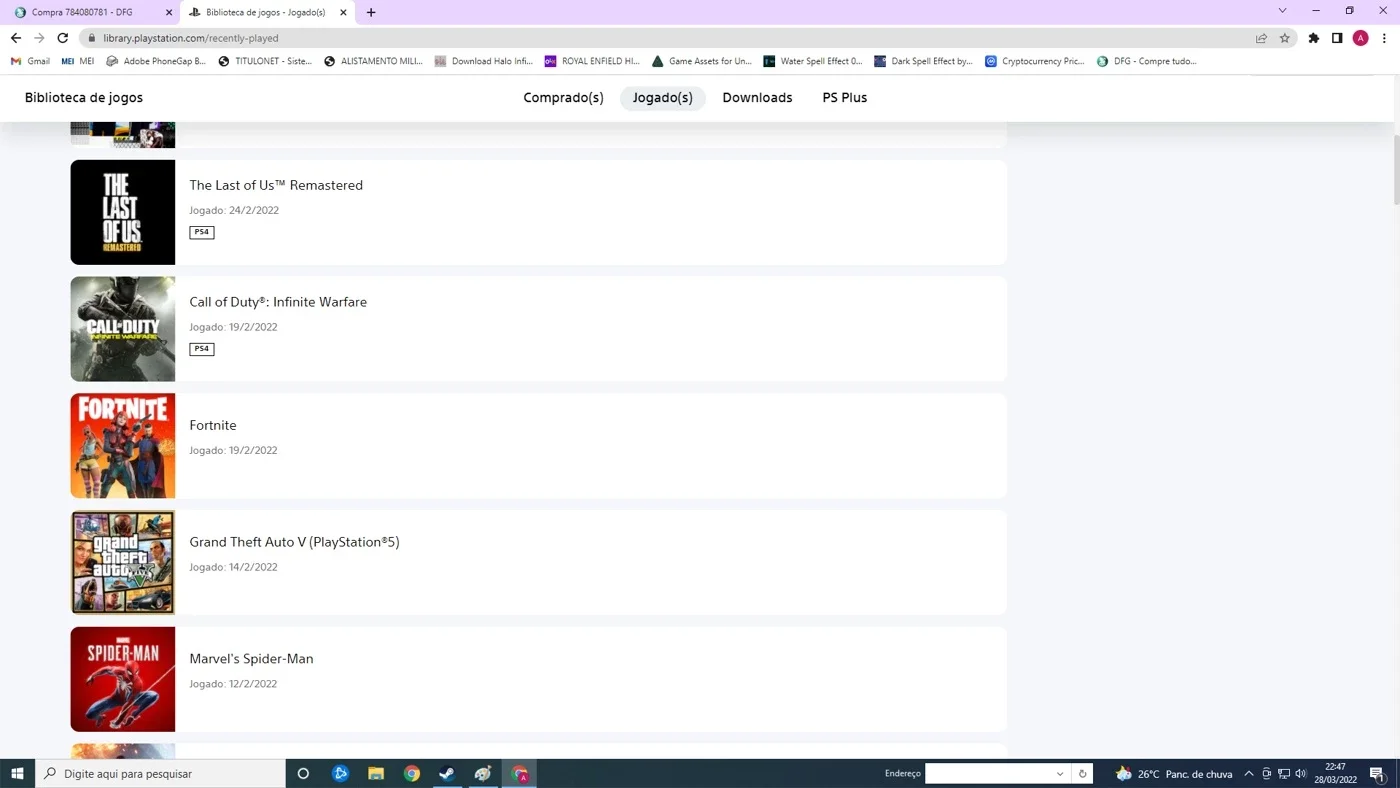The image size is (1400, 788).
Task: Click in the Windows taskbar search box
Action: (x=161, y=773)
